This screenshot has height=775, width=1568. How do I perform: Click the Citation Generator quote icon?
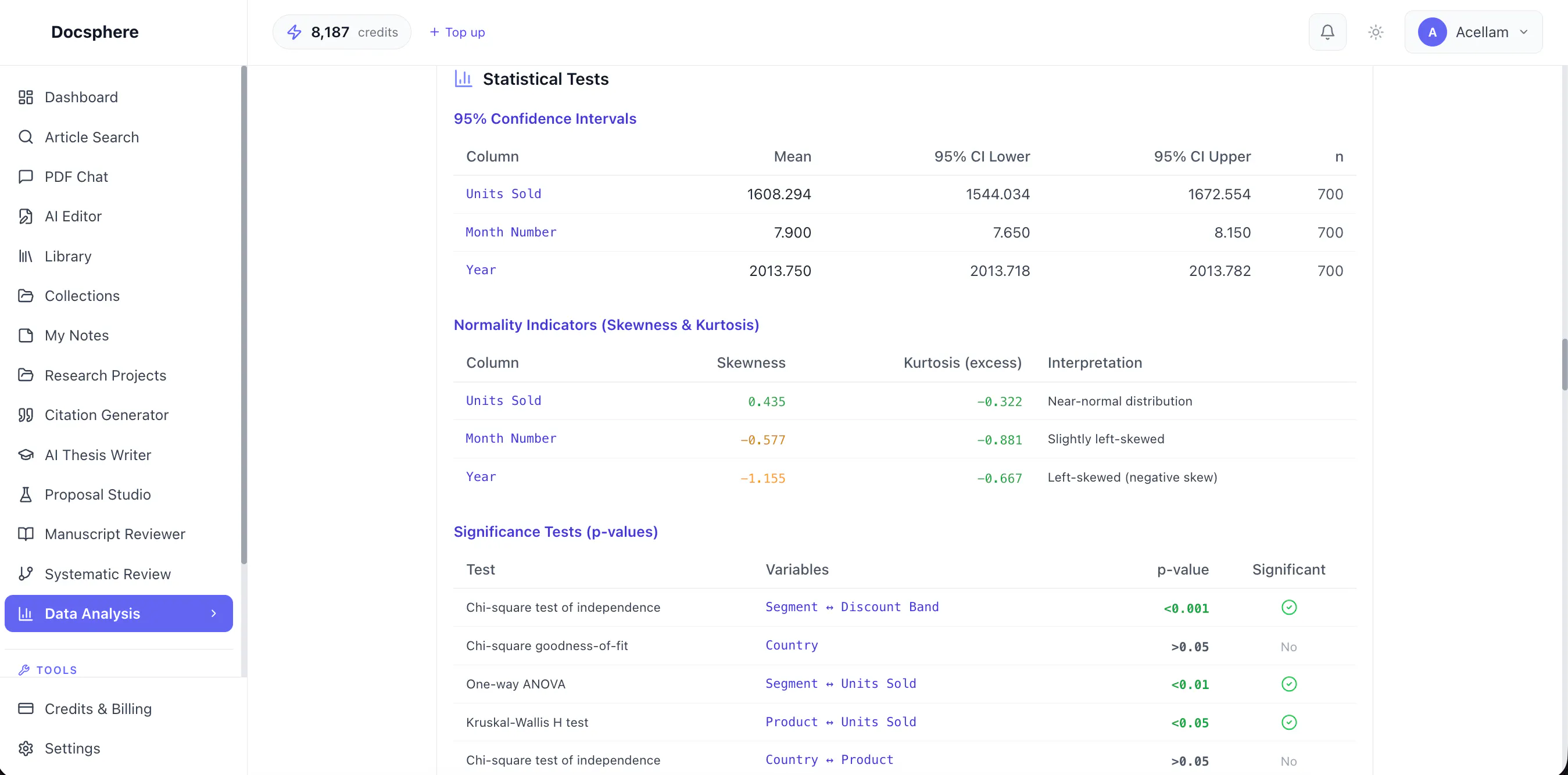click(26, 415)
